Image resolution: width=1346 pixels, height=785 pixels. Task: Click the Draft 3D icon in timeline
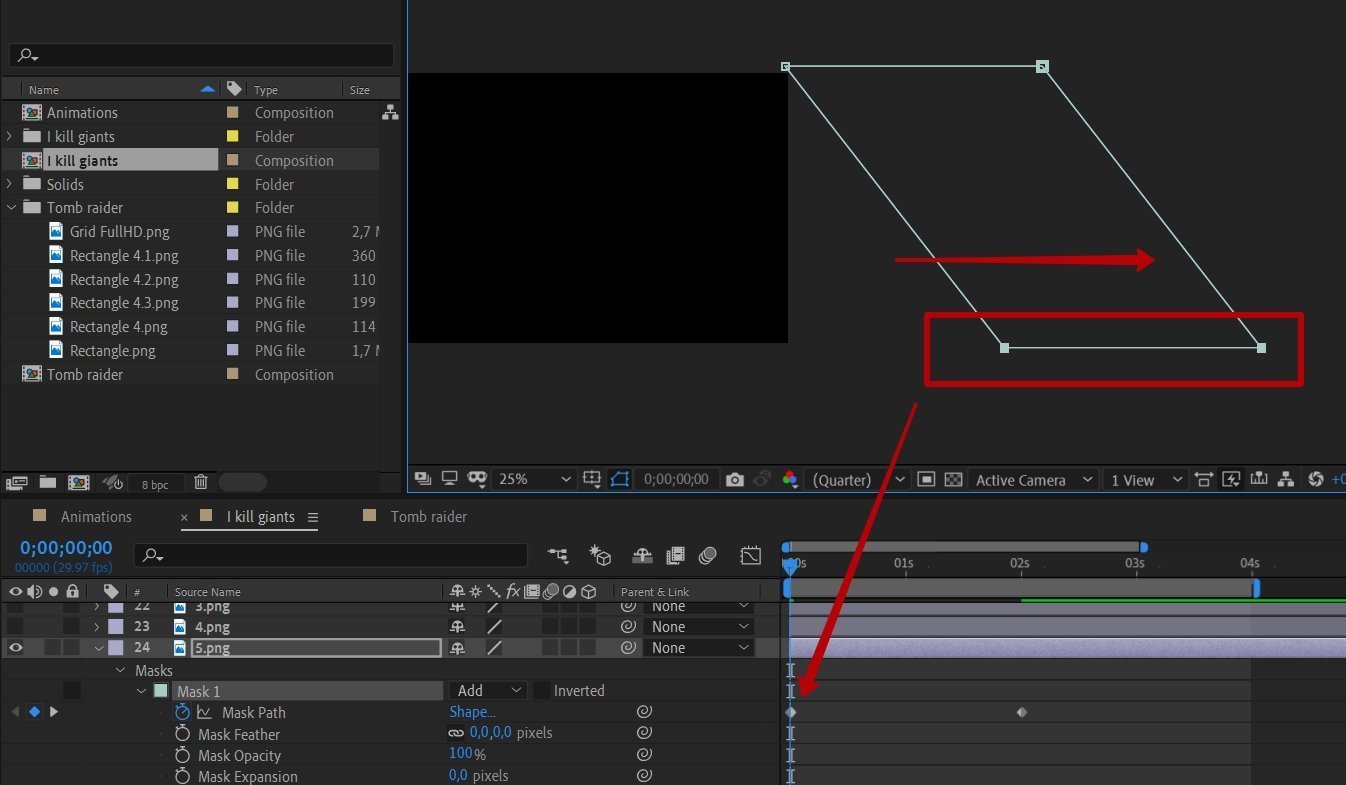[600, 555]
